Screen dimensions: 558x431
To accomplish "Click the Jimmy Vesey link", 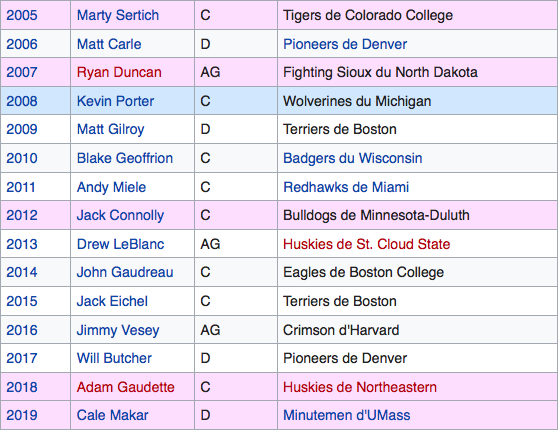I will (x=118, y=330).
